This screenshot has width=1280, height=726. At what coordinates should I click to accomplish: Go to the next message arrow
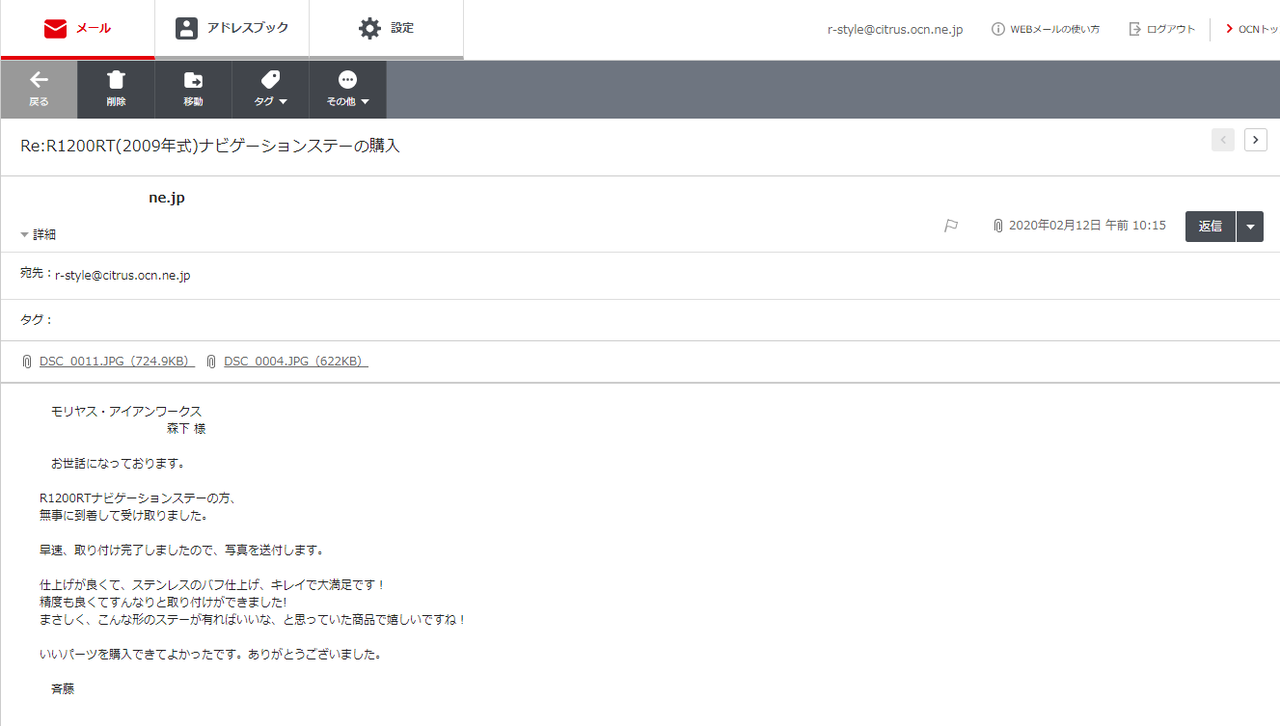pyautogui.click(x=1255, y=140)
